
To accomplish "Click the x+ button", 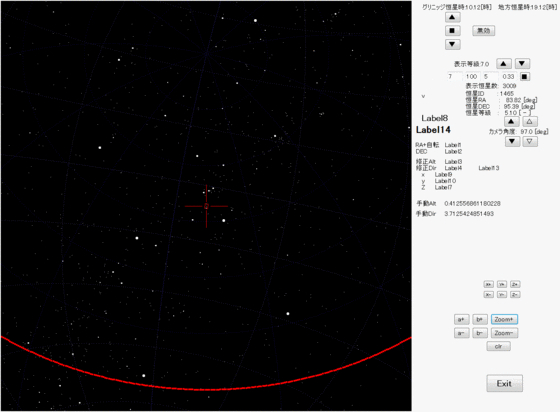I will (489, 285).
